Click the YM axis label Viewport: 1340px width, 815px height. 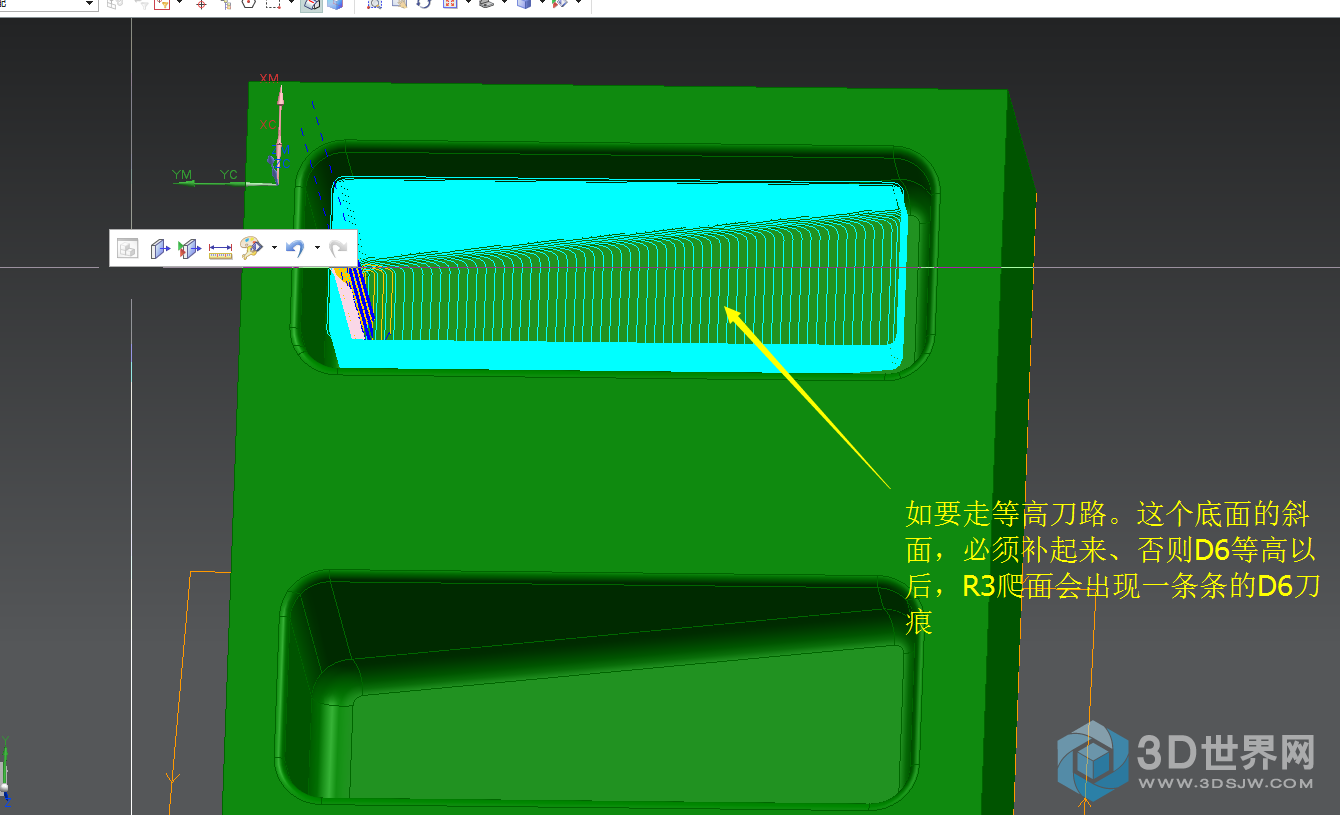tap(182, 175)
